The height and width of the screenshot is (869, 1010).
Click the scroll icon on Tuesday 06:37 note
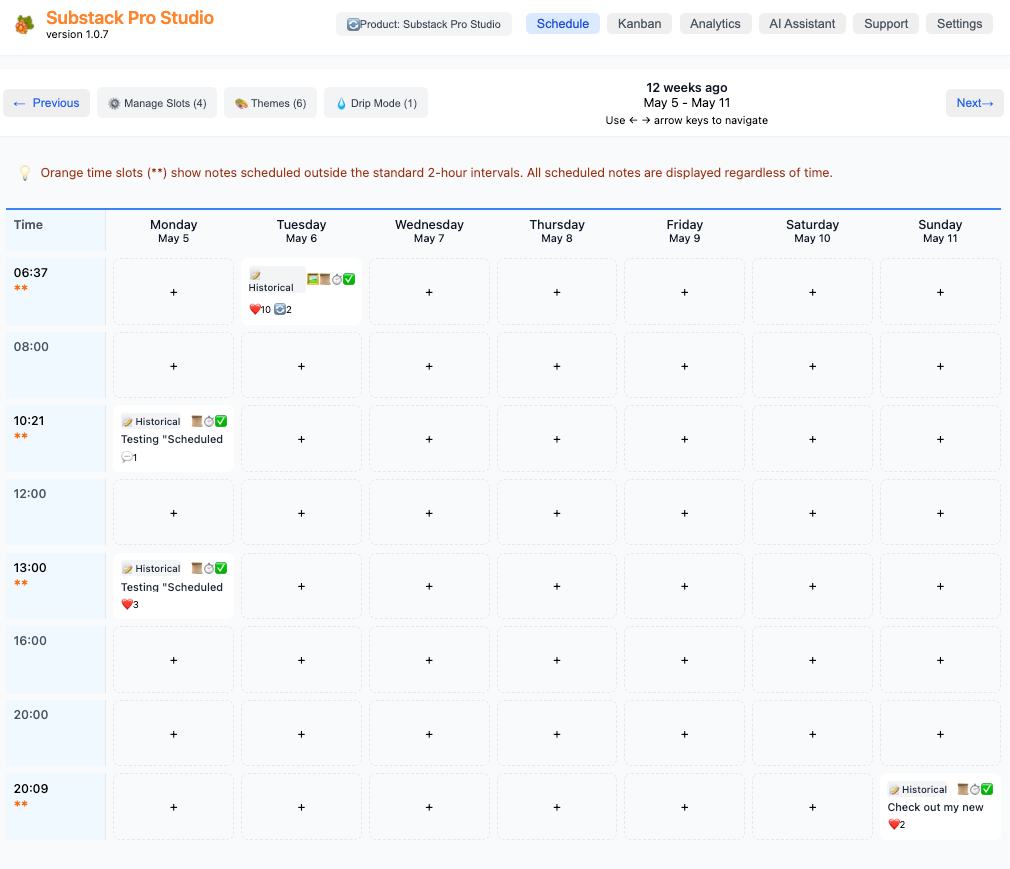coord(325,279)
